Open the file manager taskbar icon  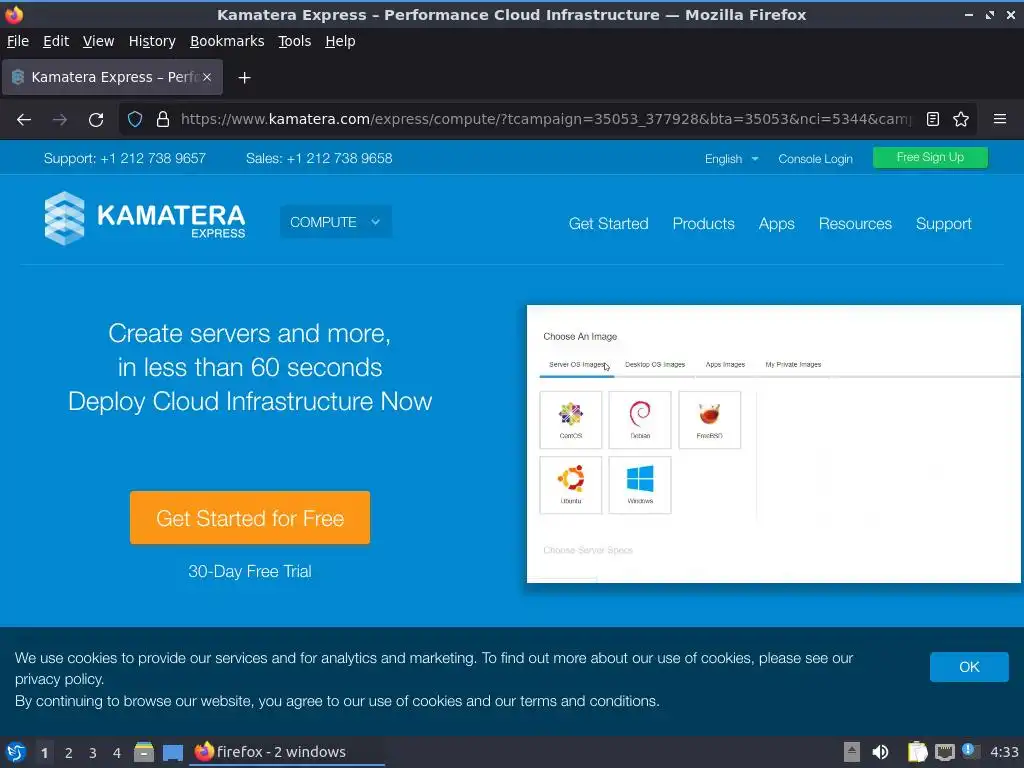click(x=144, y=752)
